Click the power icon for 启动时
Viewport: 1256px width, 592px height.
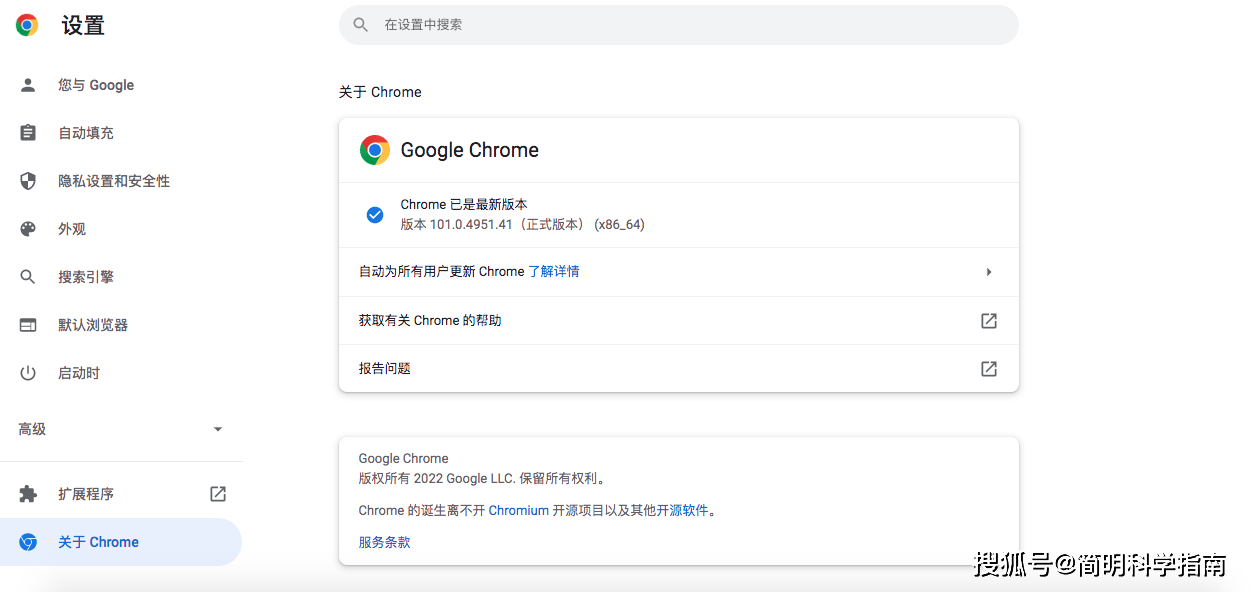tap(28, 373)
